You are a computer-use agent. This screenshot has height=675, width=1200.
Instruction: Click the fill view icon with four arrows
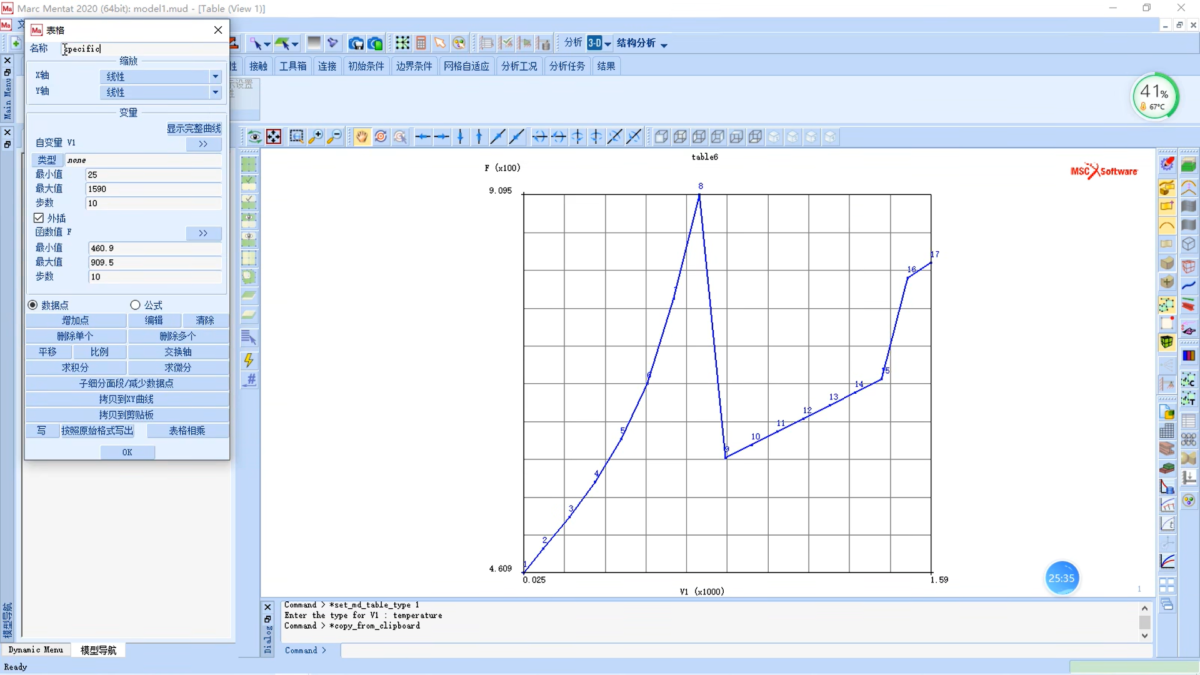[x=273, y=136]
